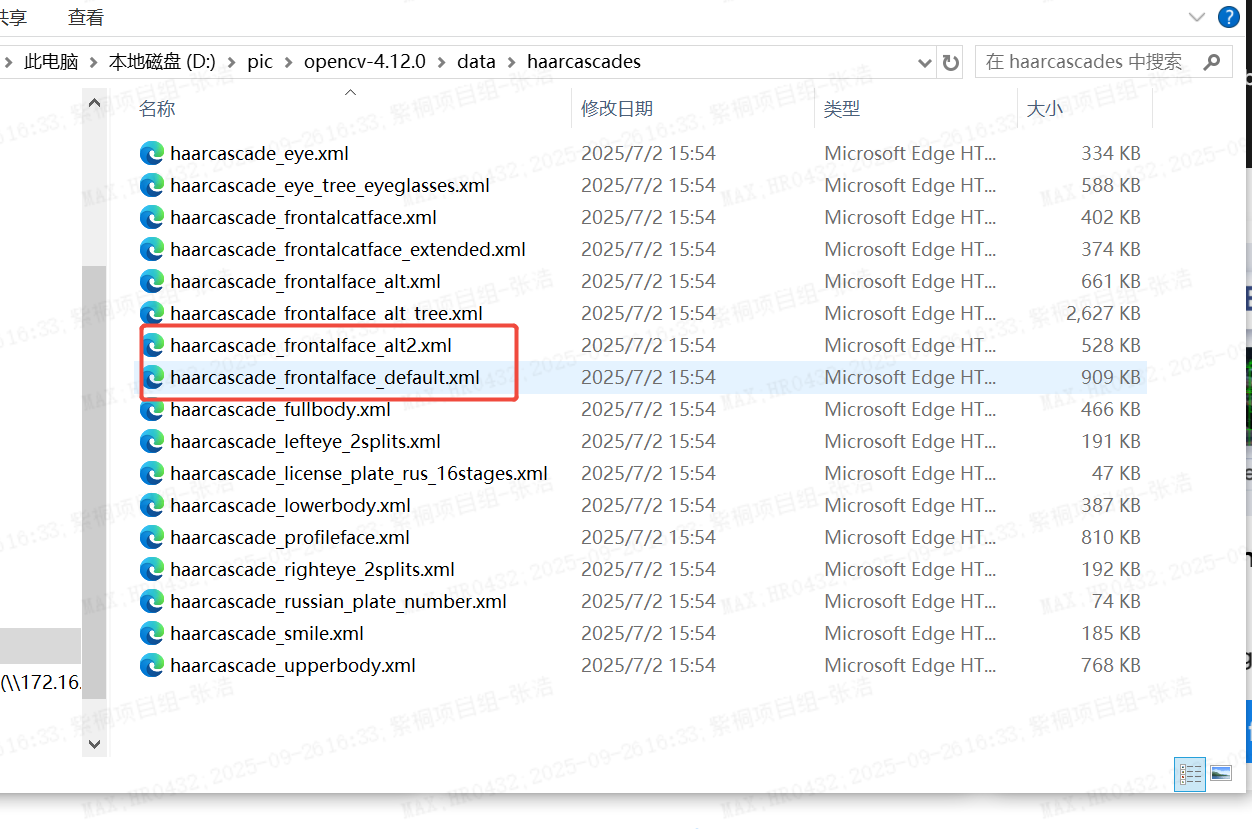
Task: Sort files by 名称 column
Action: coord(159,108)
